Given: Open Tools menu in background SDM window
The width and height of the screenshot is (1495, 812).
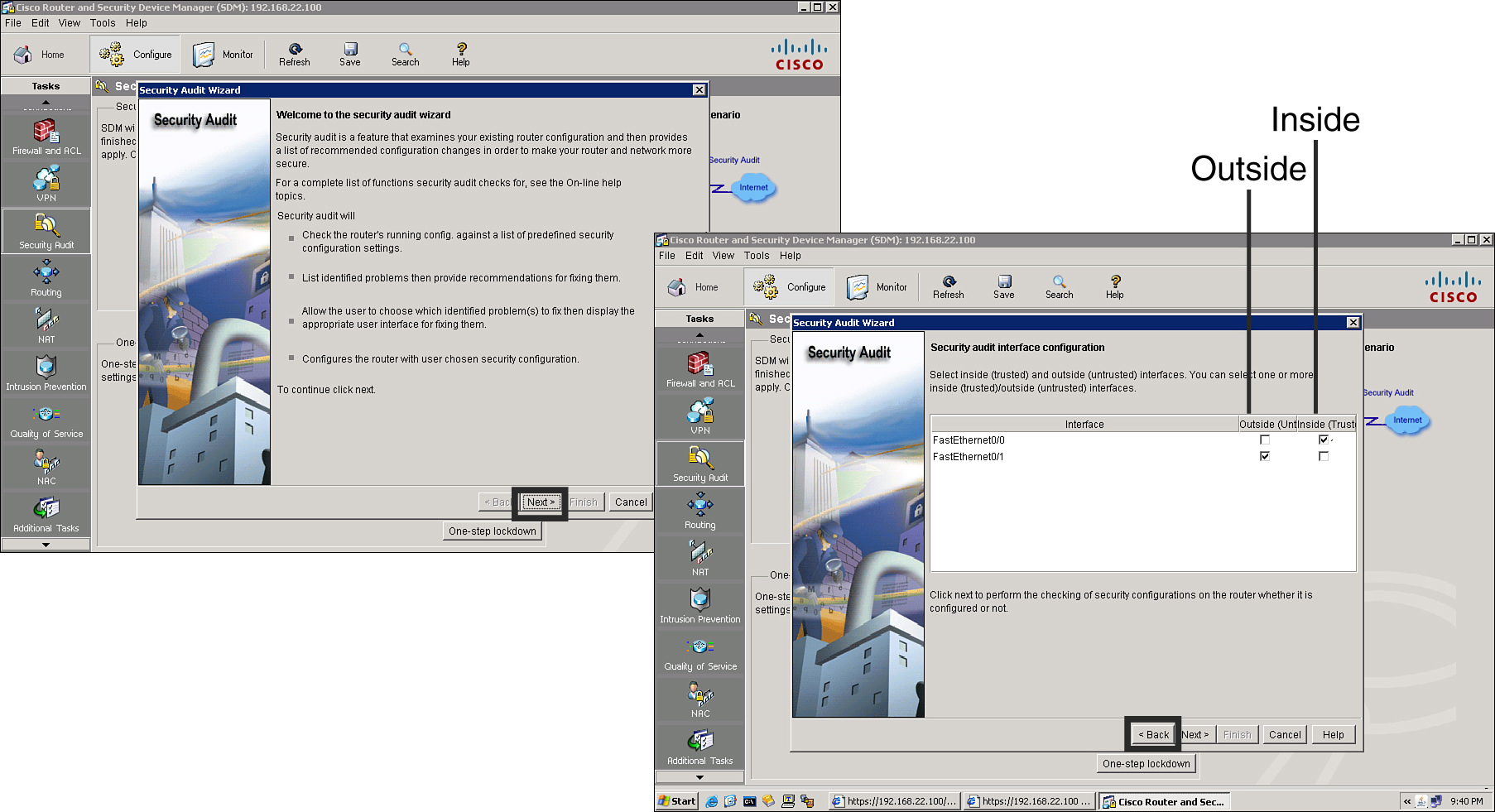Looking at the screenshot, I should (x=103, y=23).
